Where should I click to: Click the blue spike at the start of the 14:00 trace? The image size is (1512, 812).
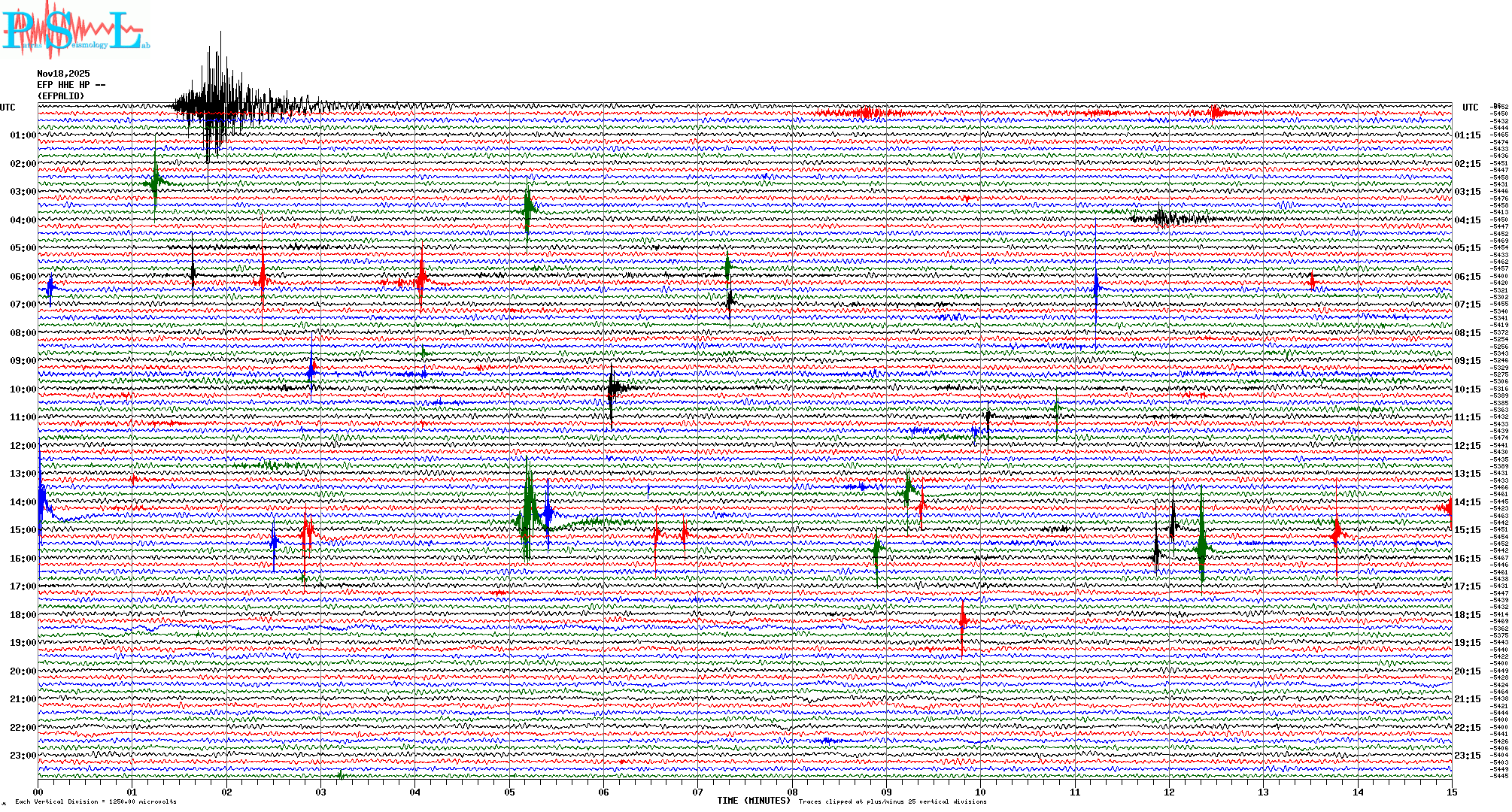point(42,498)
